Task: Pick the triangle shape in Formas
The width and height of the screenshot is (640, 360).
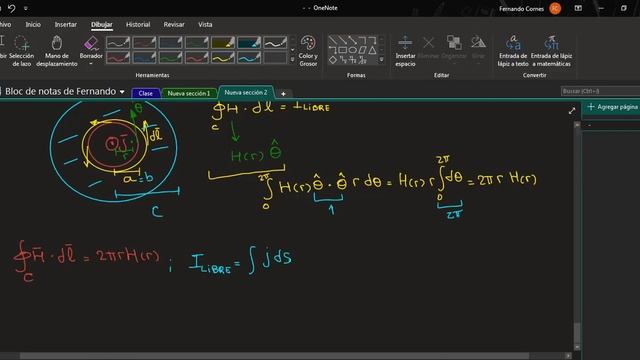Action: coord(372,50)
